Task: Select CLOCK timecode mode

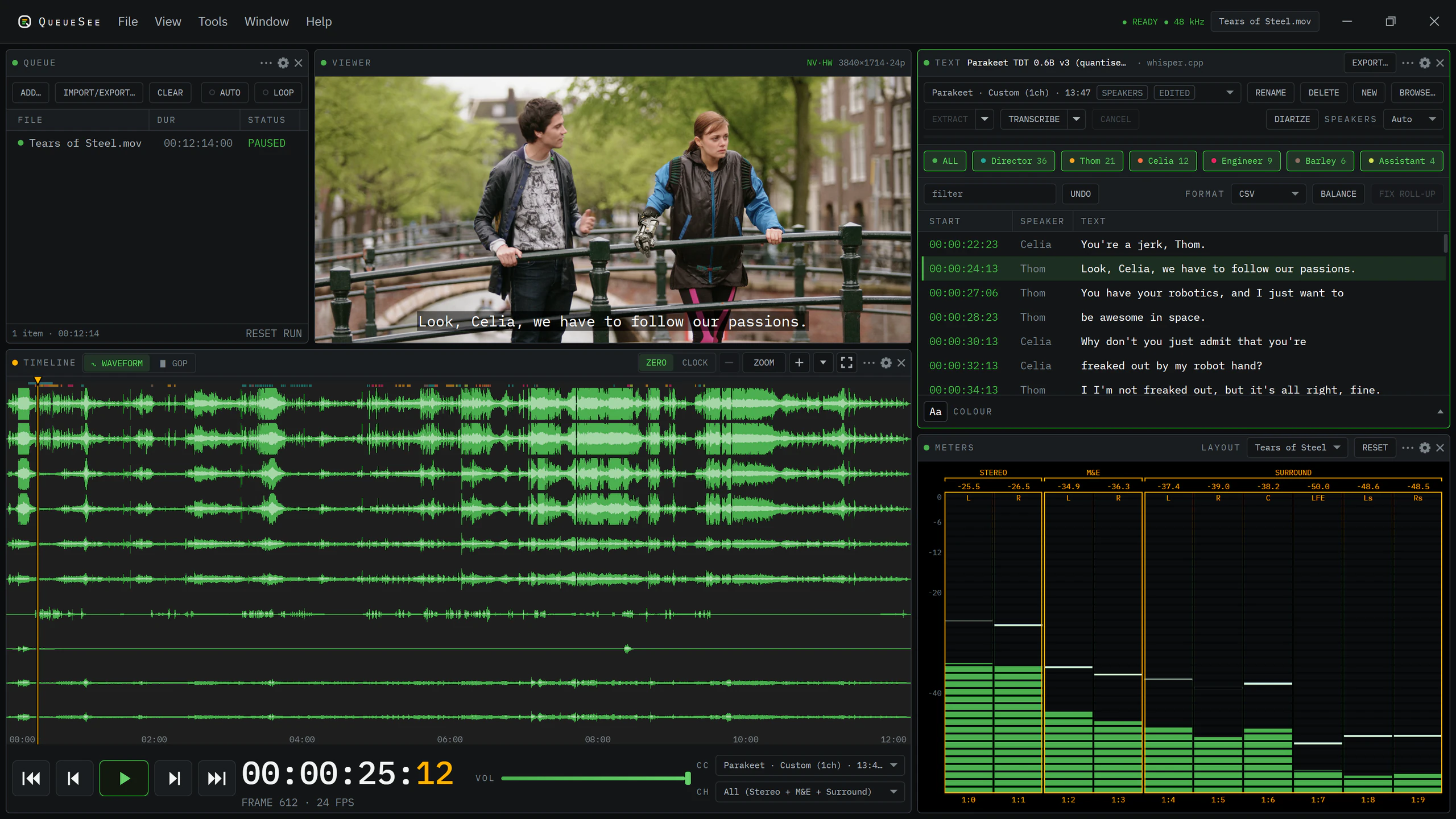Action: 694,363
